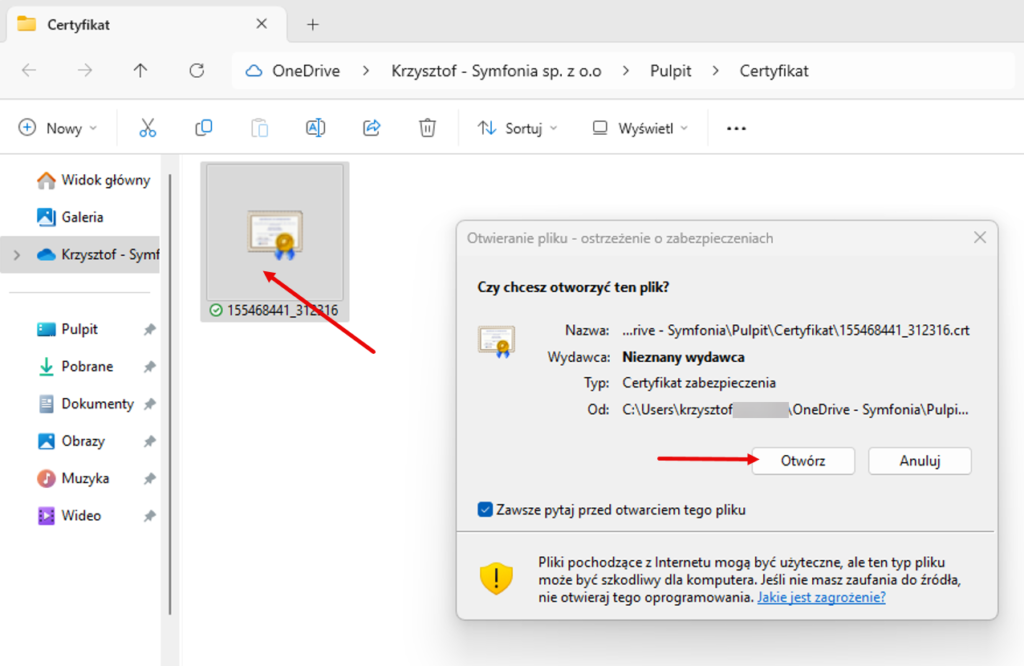The image size is (1024, 666).
Task: Select the Certyfikat window tab
Action: (x=146, y=25)
